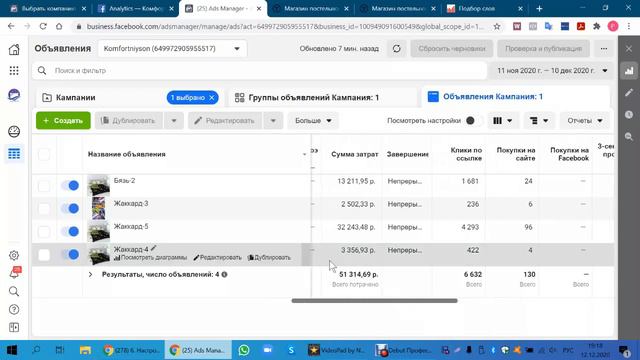
Task: Toggle the Жаккард-3 ad switch
Action: click(x=70, y=209)
